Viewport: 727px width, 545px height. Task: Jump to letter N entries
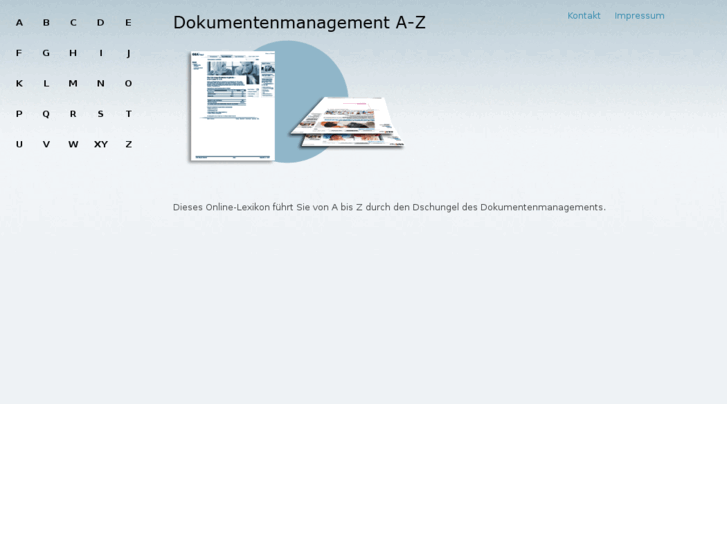[101, 83]
